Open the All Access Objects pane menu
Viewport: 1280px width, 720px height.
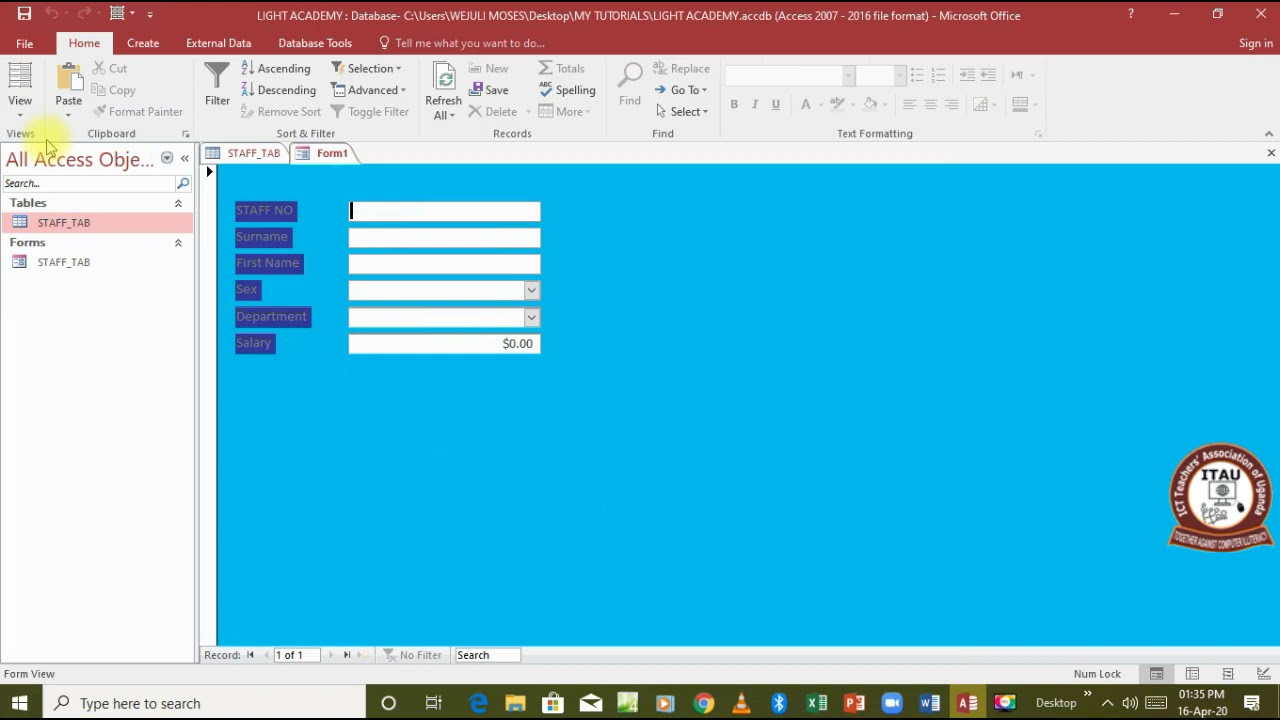pos(167,159)
